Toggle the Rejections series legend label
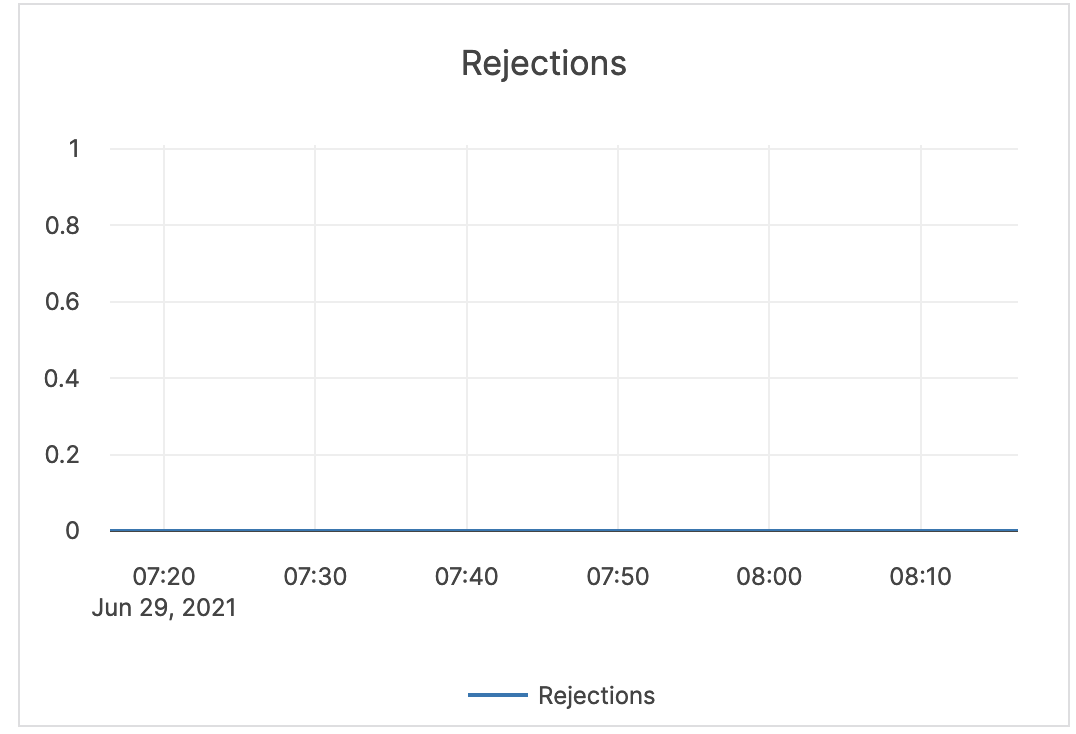 [596, 696]
